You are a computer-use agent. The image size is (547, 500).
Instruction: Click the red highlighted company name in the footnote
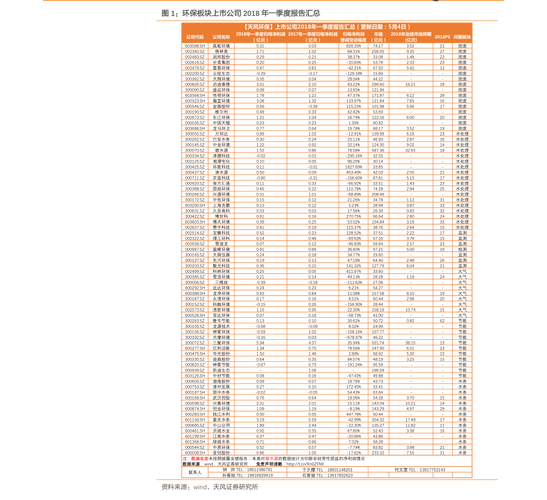[199, 458]
